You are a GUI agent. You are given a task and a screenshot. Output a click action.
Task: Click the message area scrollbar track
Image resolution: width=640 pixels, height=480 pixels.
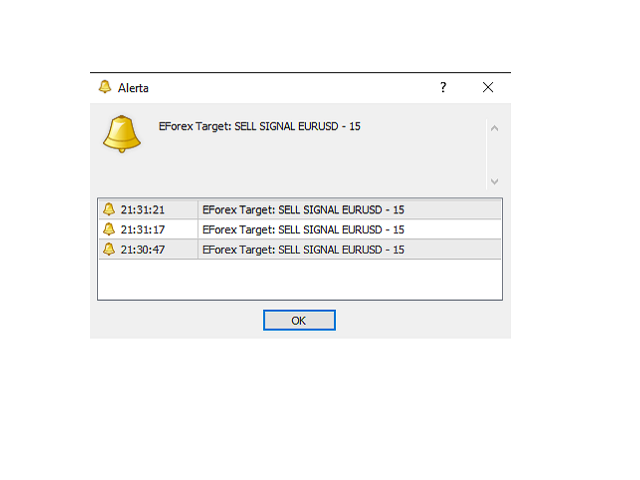[494, 155]
